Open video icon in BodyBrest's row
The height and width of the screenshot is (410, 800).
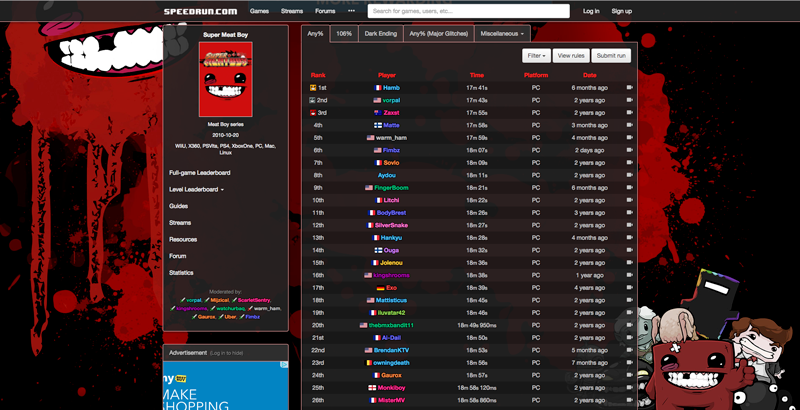629,213
